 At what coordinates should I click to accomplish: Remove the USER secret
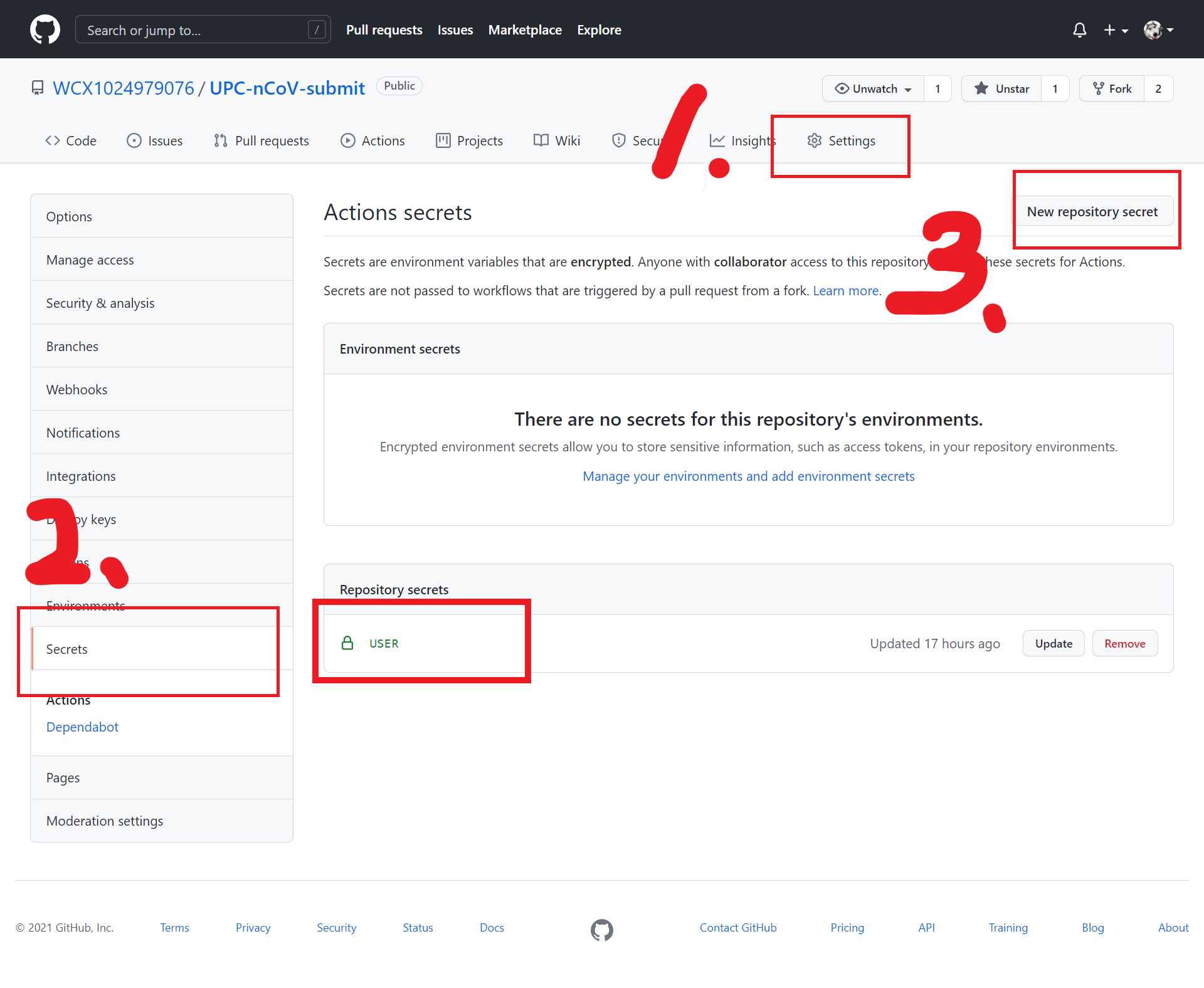pos(1124,643)
